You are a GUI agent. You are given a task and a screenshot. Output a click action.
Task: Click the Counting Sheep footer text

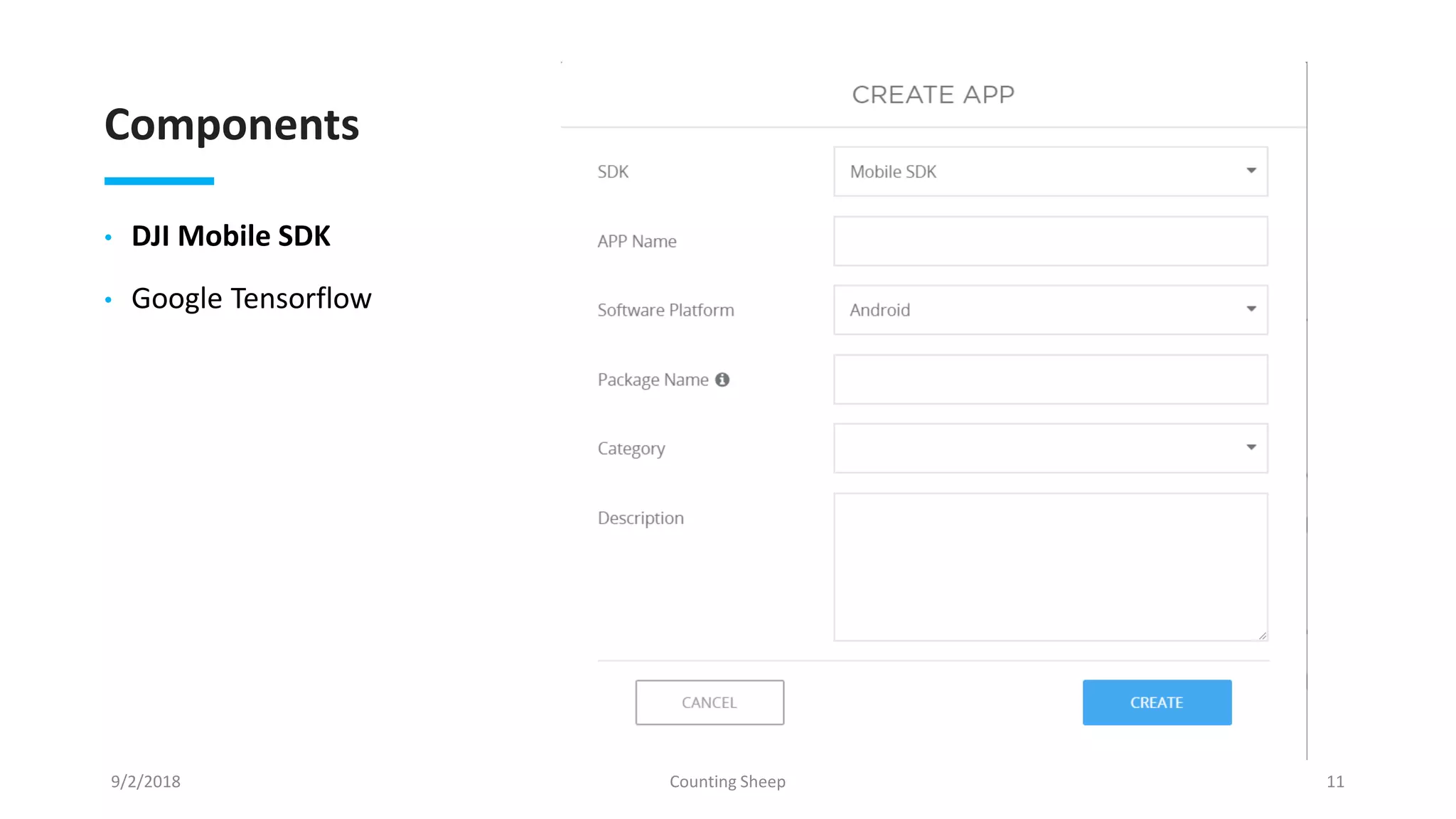[727, 781]
